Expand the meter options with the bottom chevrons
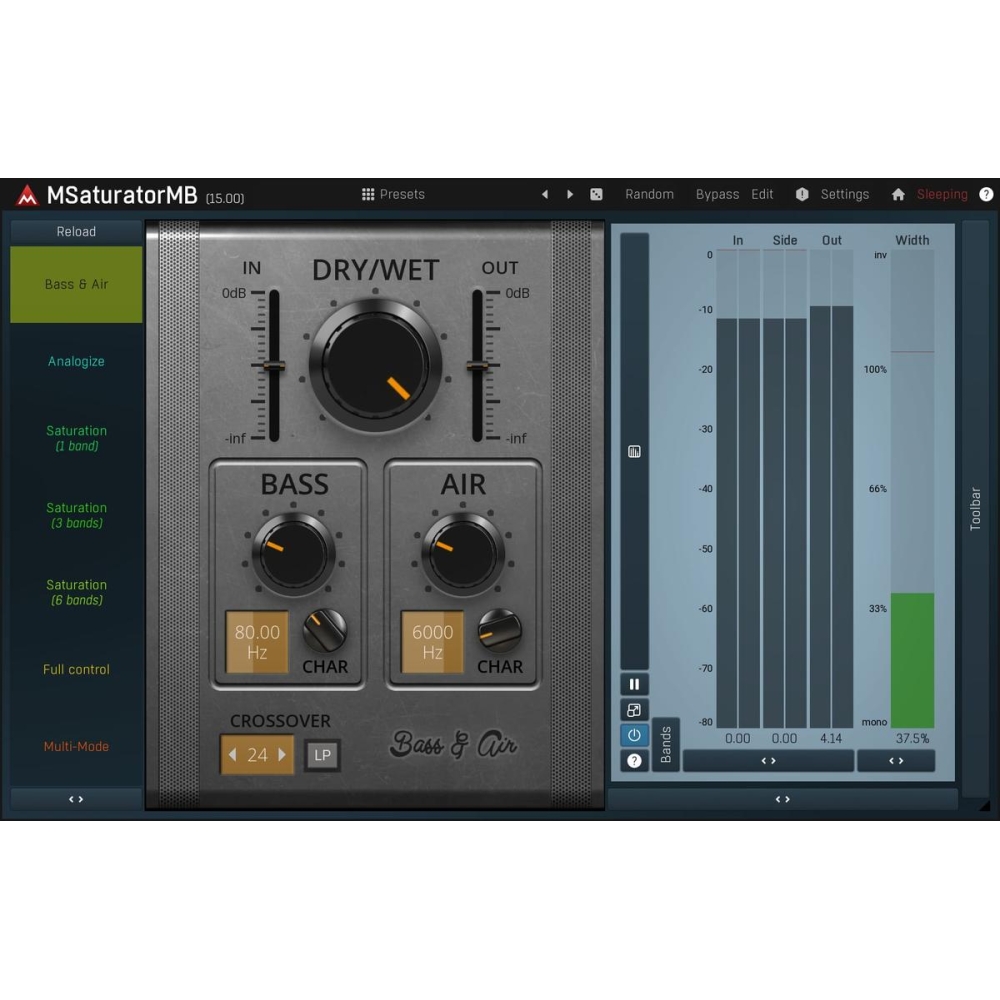Viewport: 1000px width, 1000px height. 782,798
